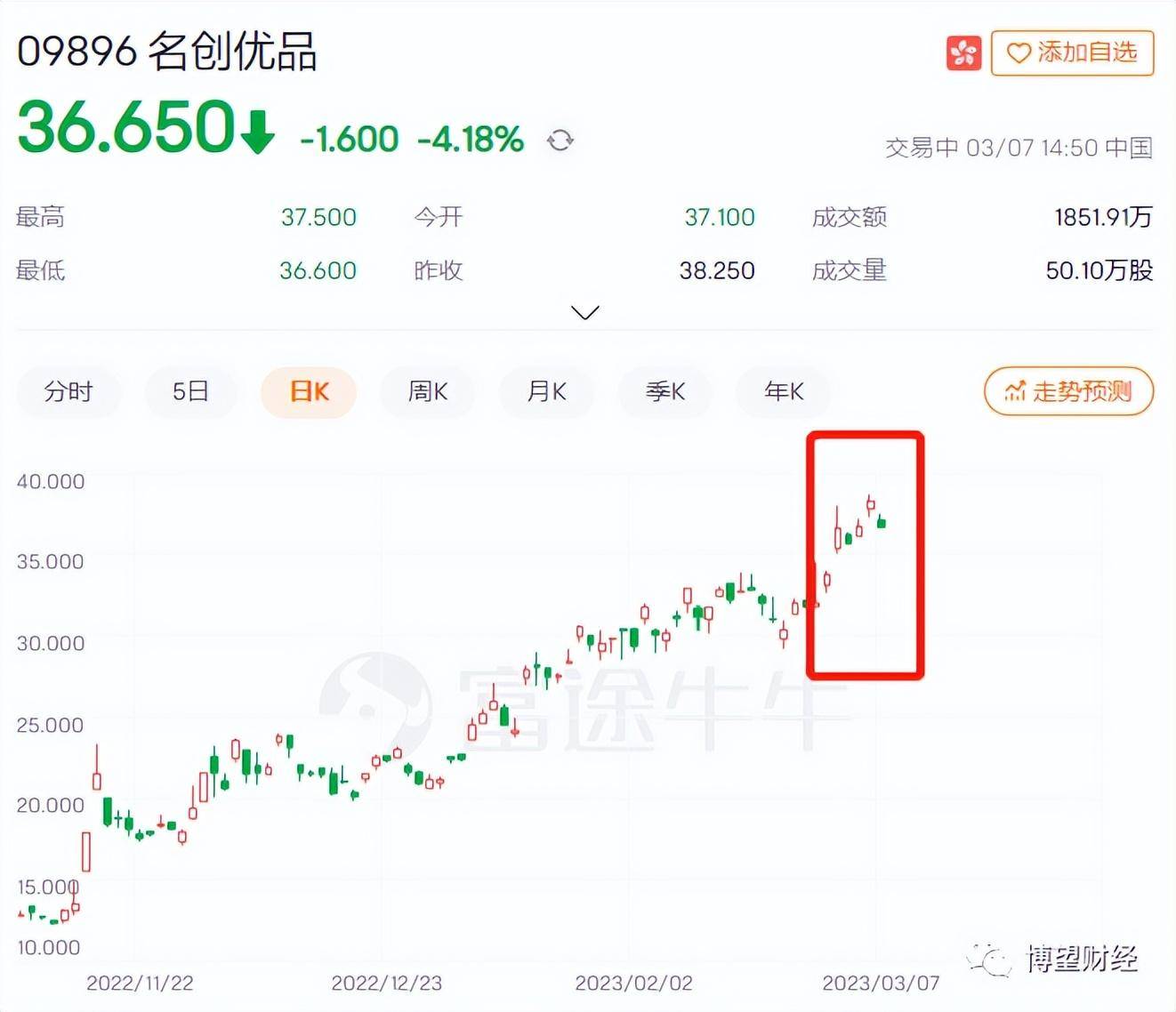Click the 成交量 label
1176x1012 pixels.
tap(850, 270)
